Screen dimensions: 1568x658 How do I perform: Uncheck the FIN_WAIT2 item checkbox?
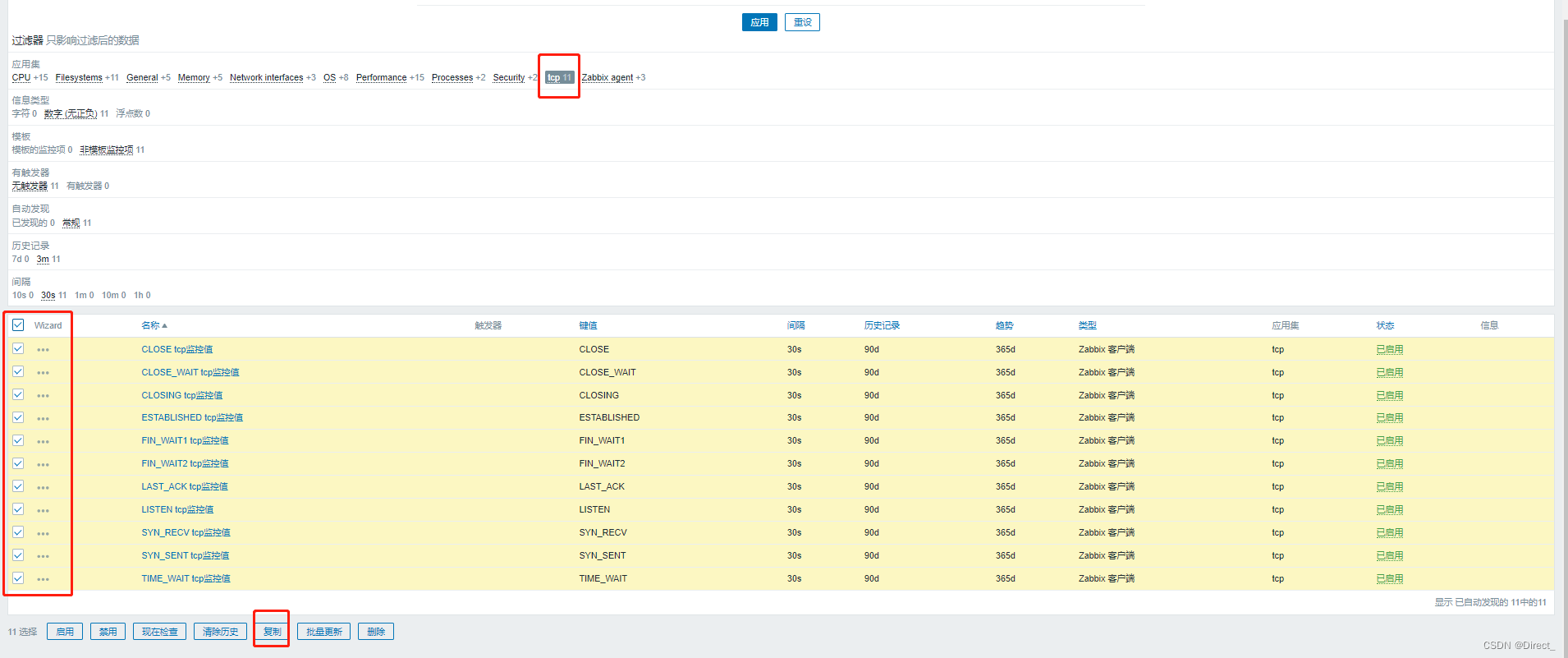[x=18, y=463]
